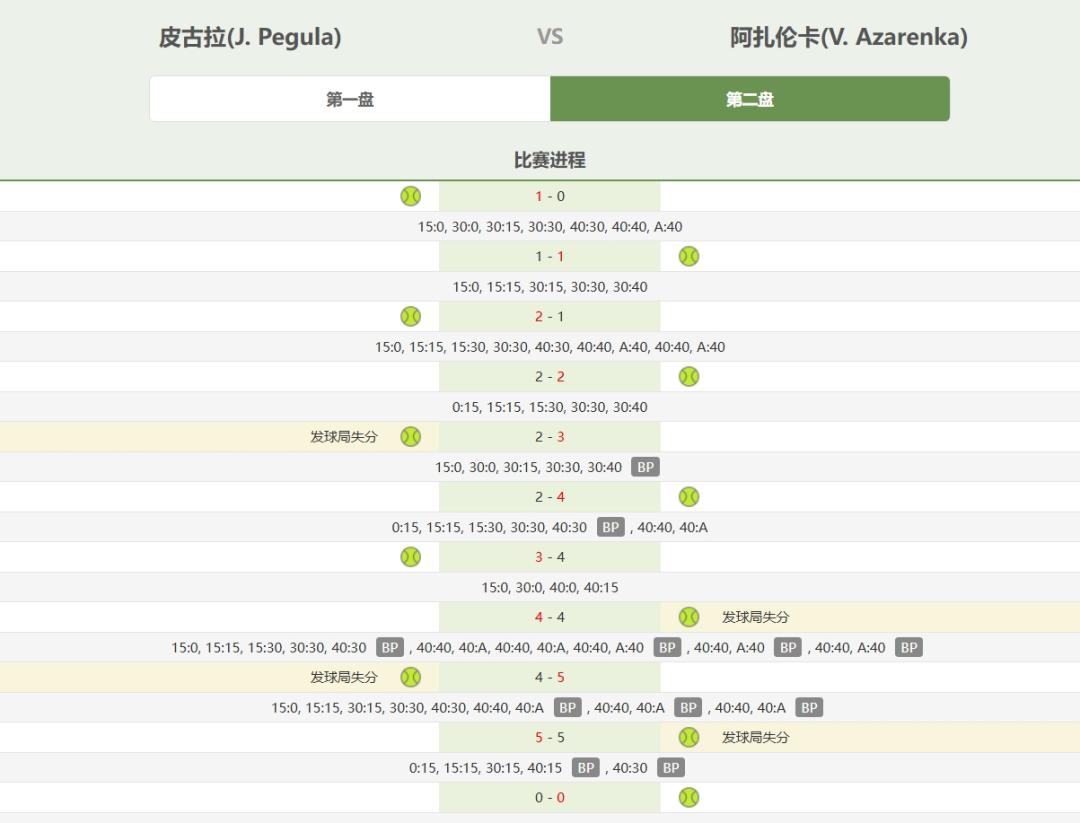
Task: Click the BP badge after 40:15 below 5-5
Action: coord(586,768)
